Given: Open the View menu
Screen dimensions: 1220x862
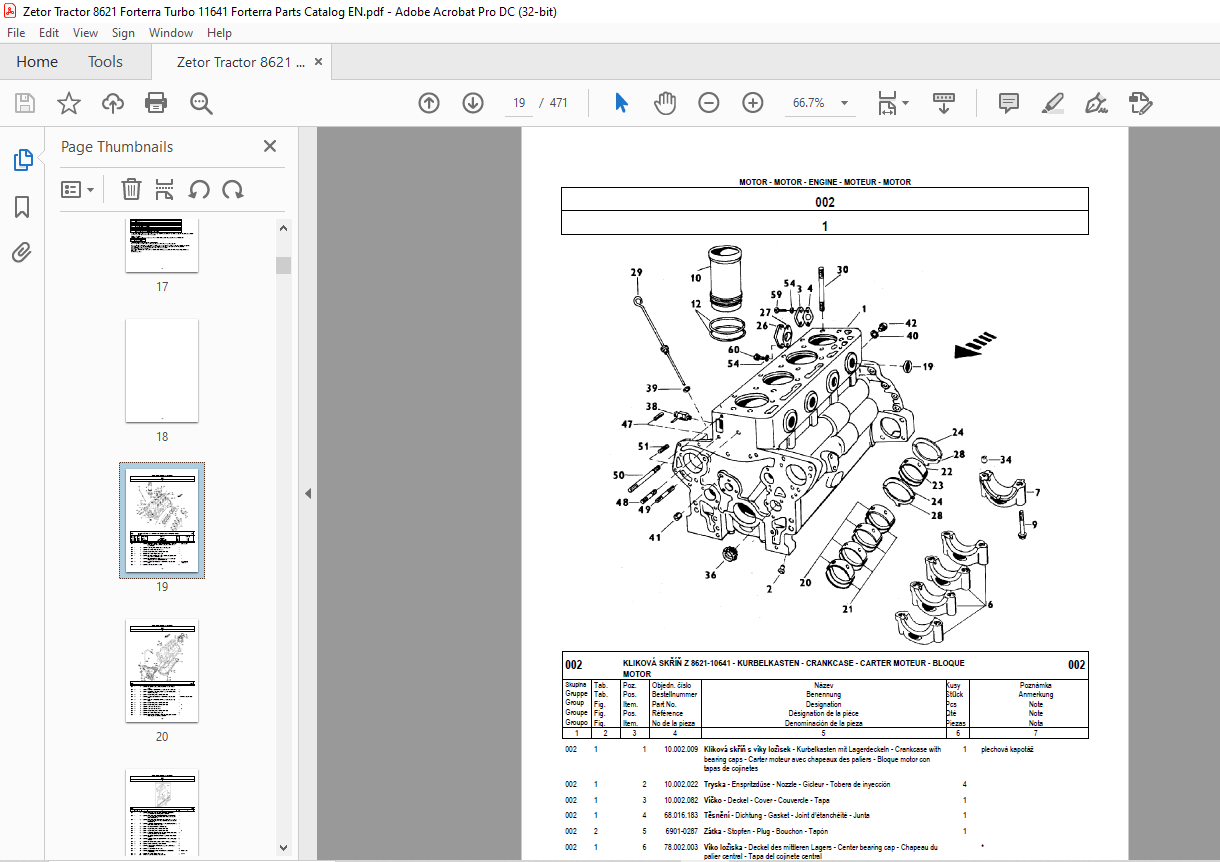Looking at the screenshot, I should point(86,33).
